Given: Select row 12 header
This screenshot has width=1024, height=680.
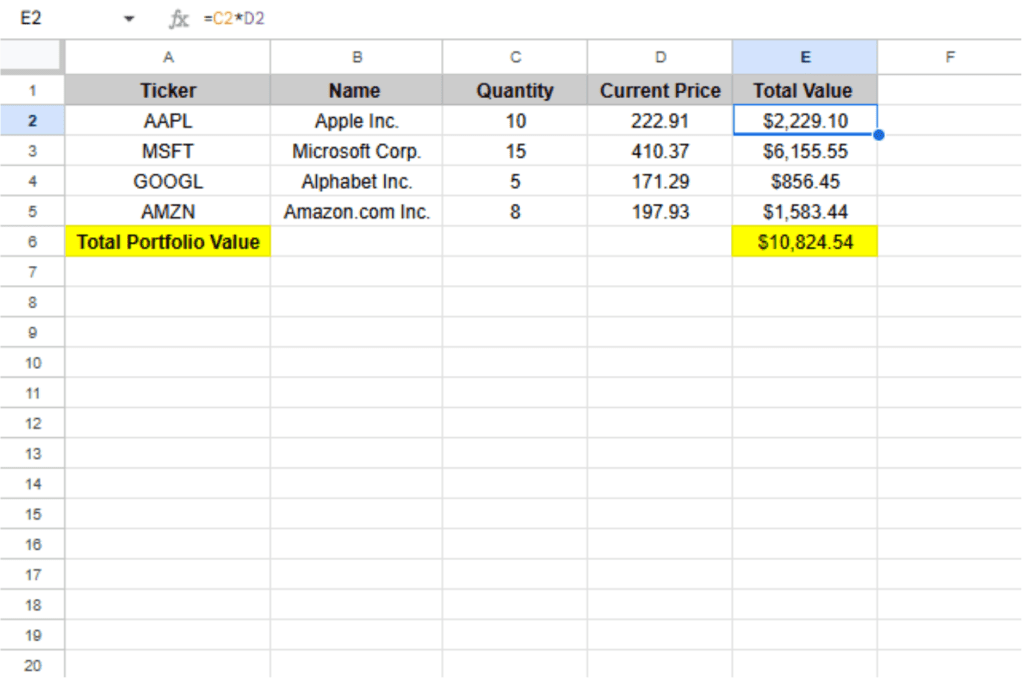Looking at the screenshot, I should (32, 423).
